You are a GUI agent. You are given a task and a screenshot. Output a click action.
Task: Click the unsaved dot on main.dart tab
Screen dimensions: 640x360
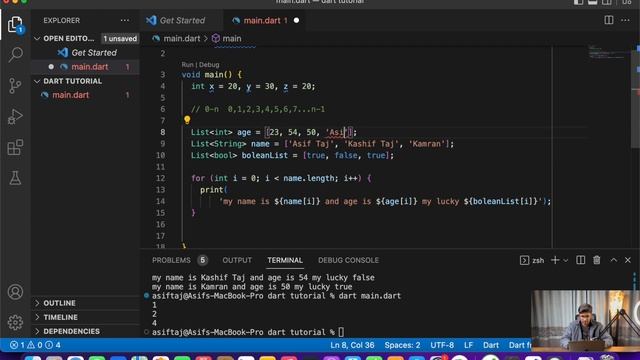click(296, 20)
